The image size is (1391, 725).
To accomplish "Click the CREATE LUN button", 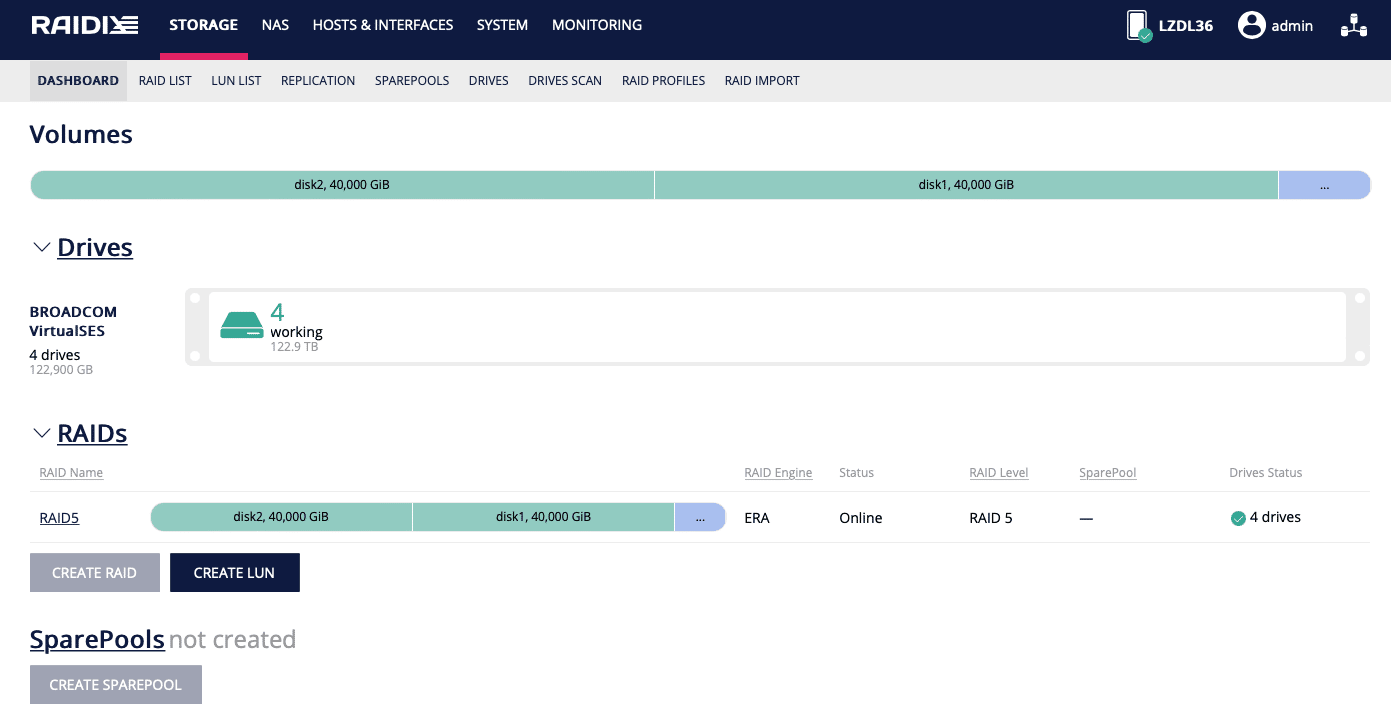I will click(234, 573).
